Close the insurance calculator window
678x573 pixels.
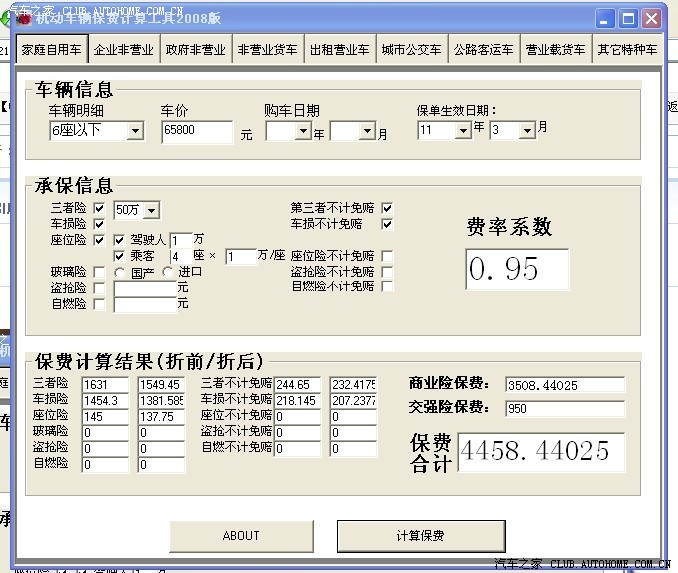click(651, 19)
